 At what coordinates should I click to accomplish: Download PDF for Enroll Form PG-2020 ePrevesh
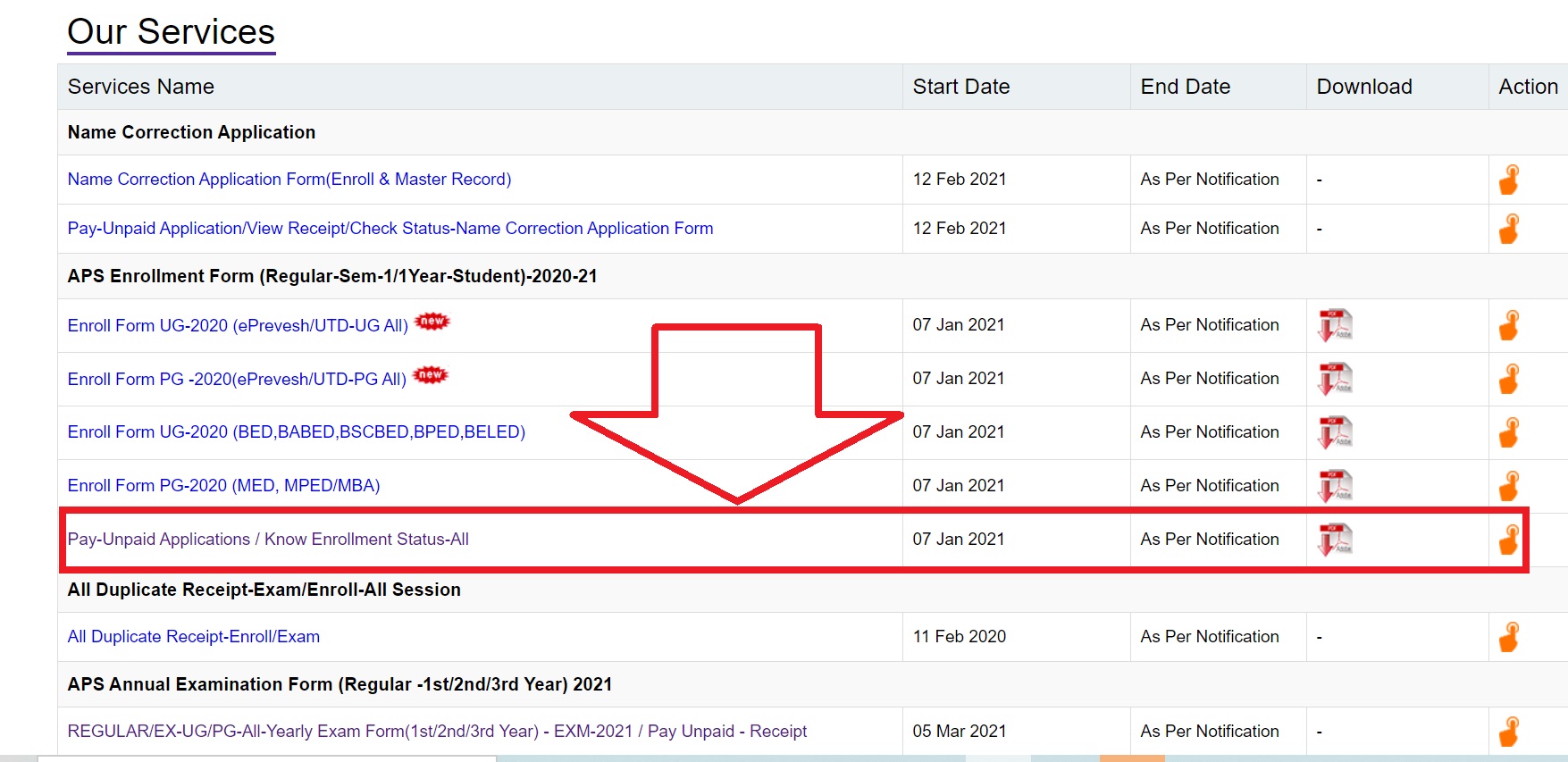coord(1335,379)
